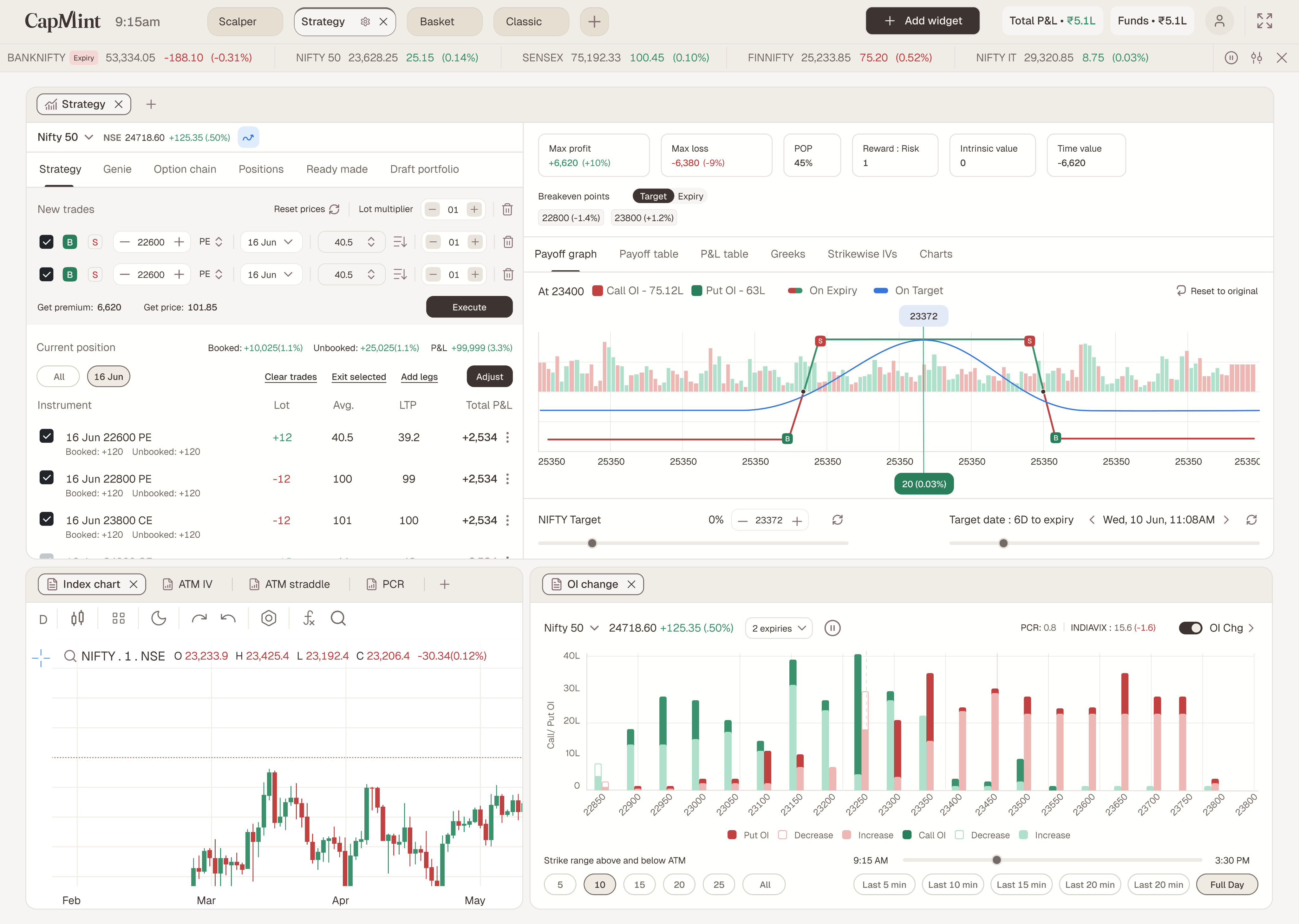
Task: Search symbol in chart toolbar
Action: pyautogui.click(x=338, y=619)
